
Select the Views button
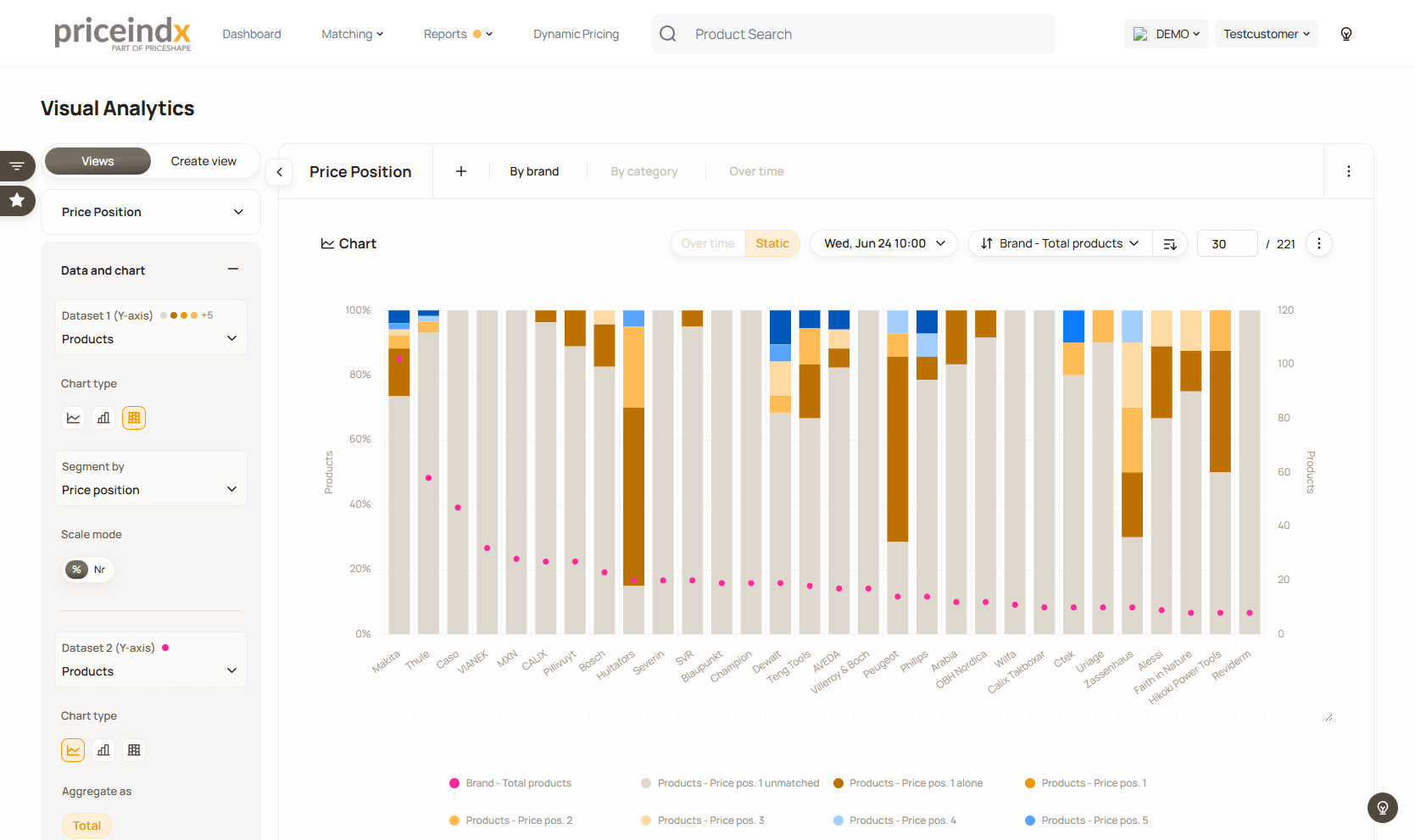pos(97,161)
